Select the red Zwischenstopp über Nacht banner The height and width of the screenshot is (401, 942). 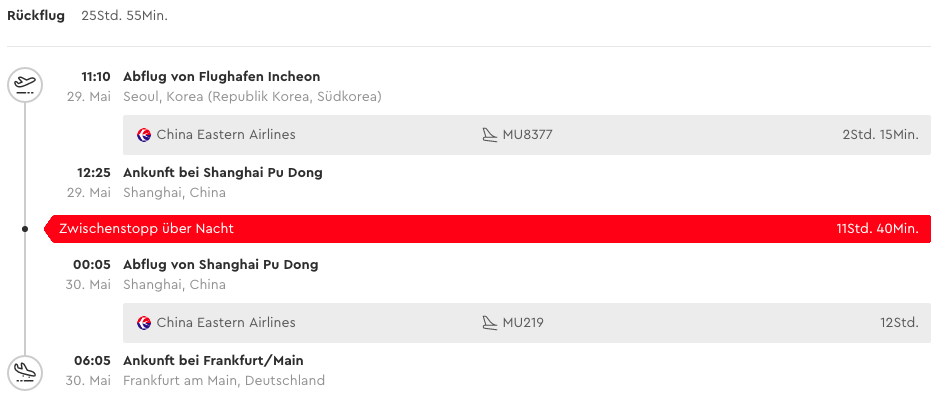488,229
